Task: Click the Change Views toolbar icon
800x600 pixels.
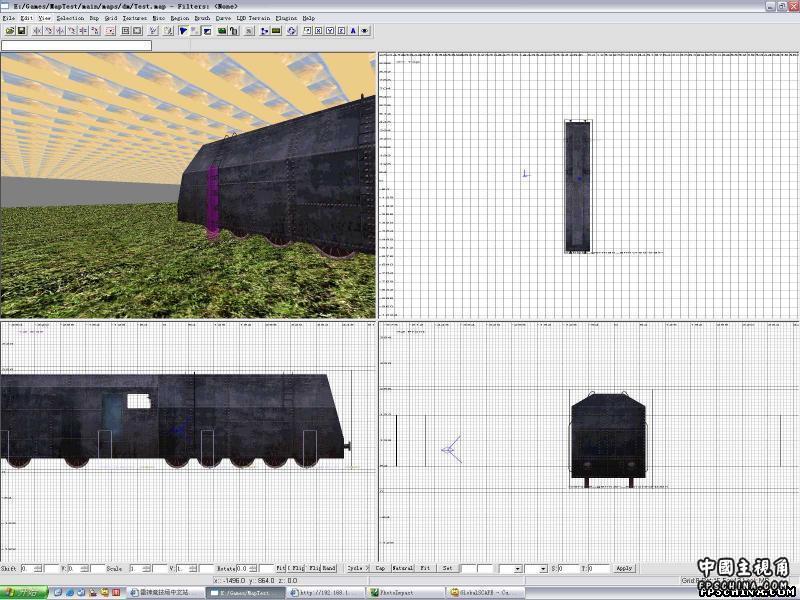Action: (153, 31)
